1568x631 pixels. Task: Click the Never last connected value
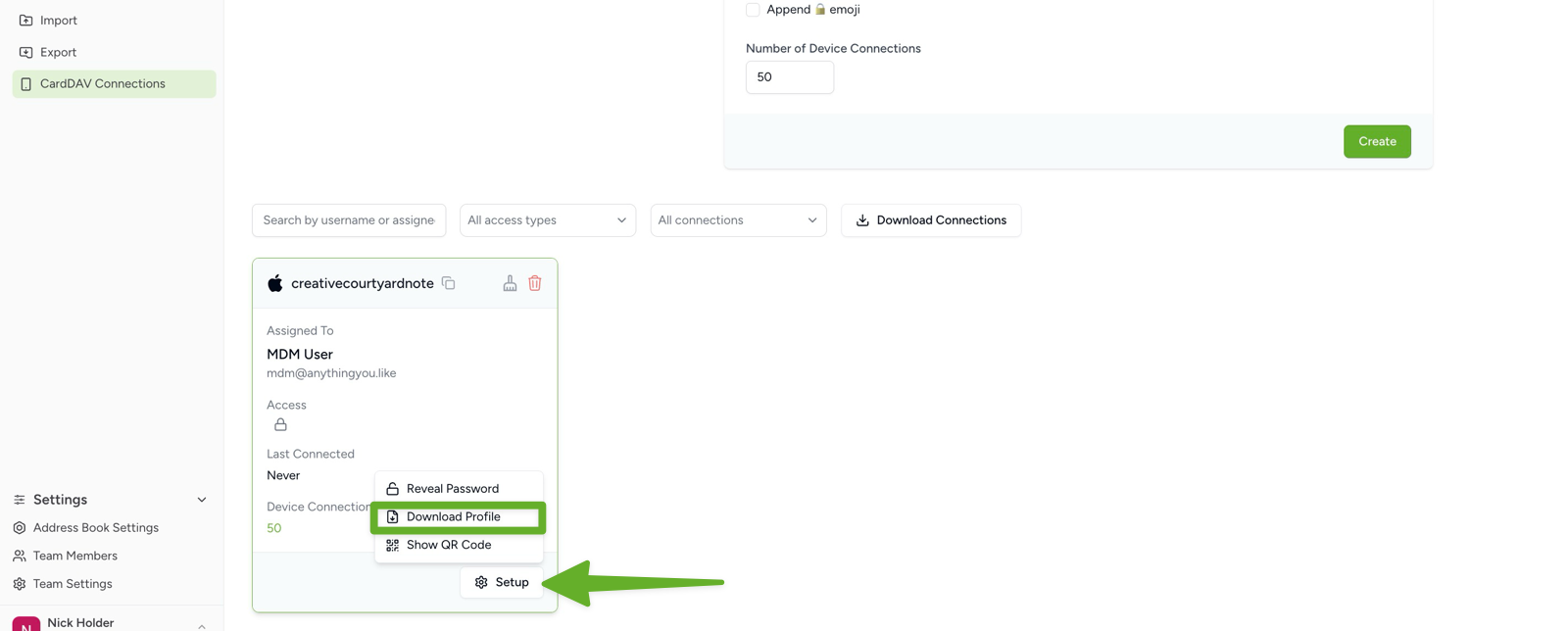tap(283, 475)
